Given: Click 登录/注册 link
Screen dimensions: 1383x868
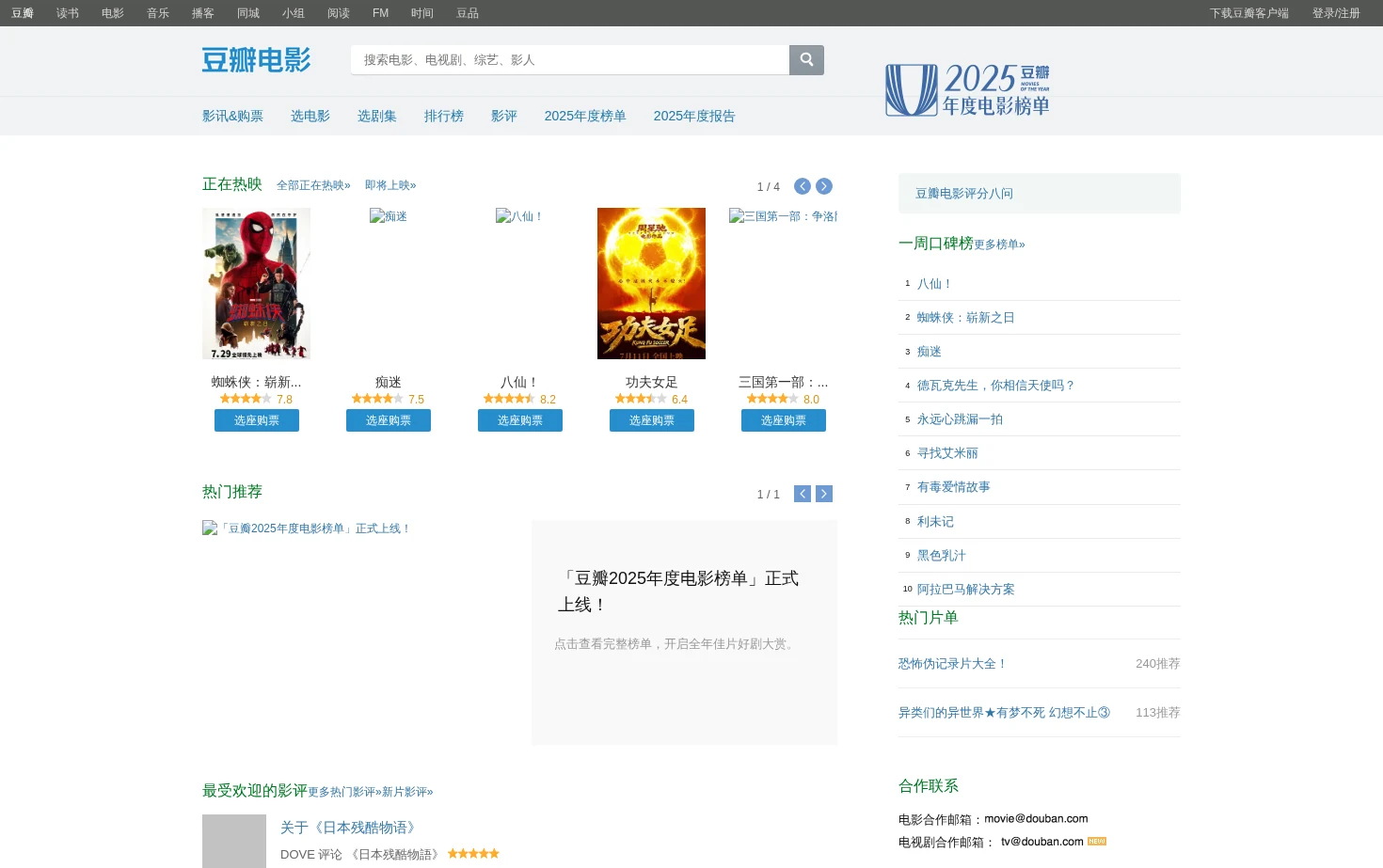Looking at the screenshot, I should pos(1336,13).
